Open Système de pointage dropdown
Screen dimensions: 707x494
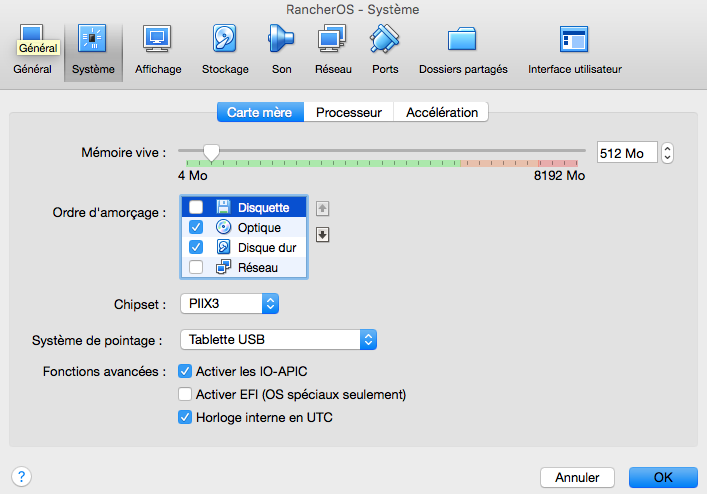pos(278,340)
